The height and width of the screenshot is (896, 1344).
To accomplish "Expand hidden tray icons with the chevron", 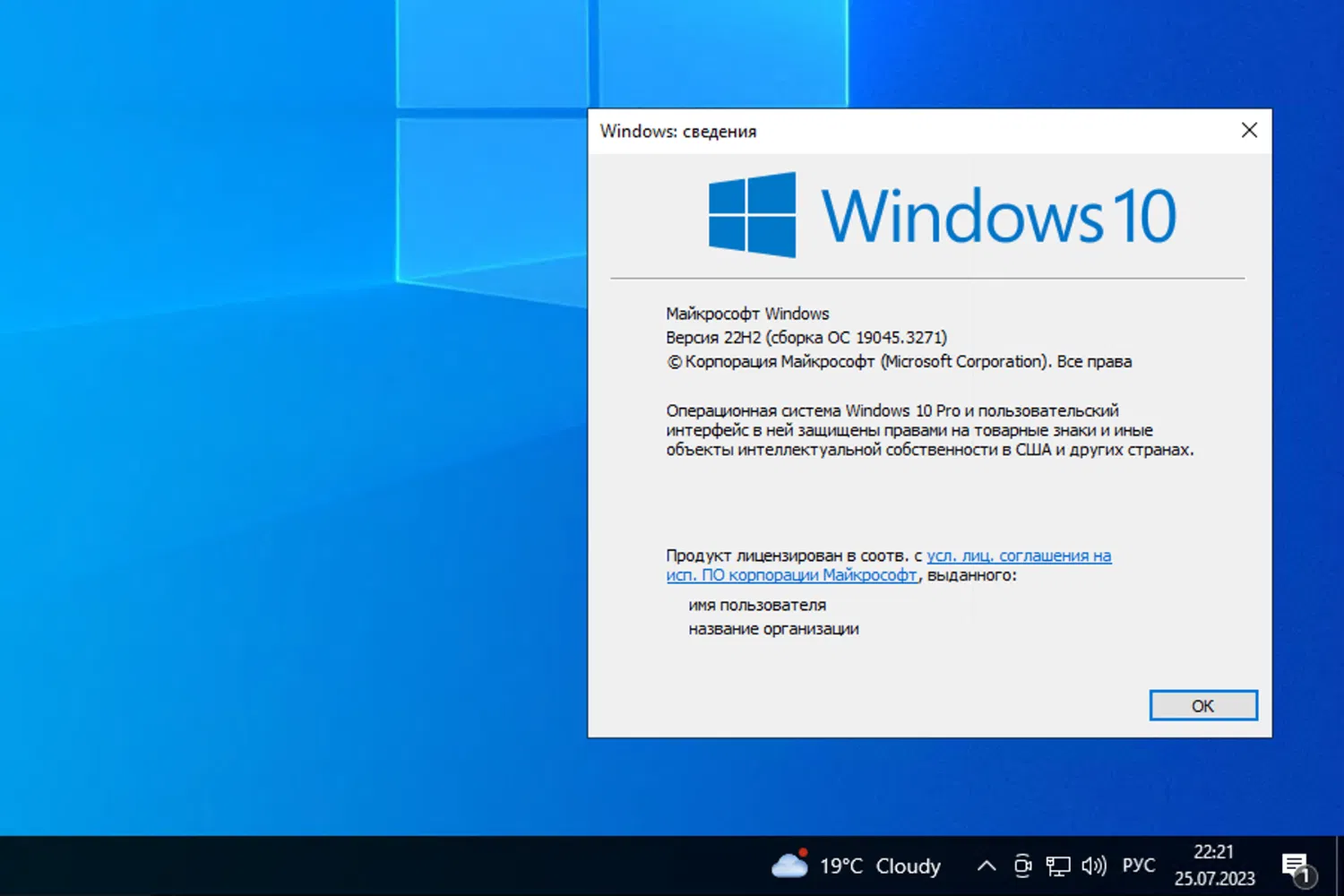I will [986, 865].
